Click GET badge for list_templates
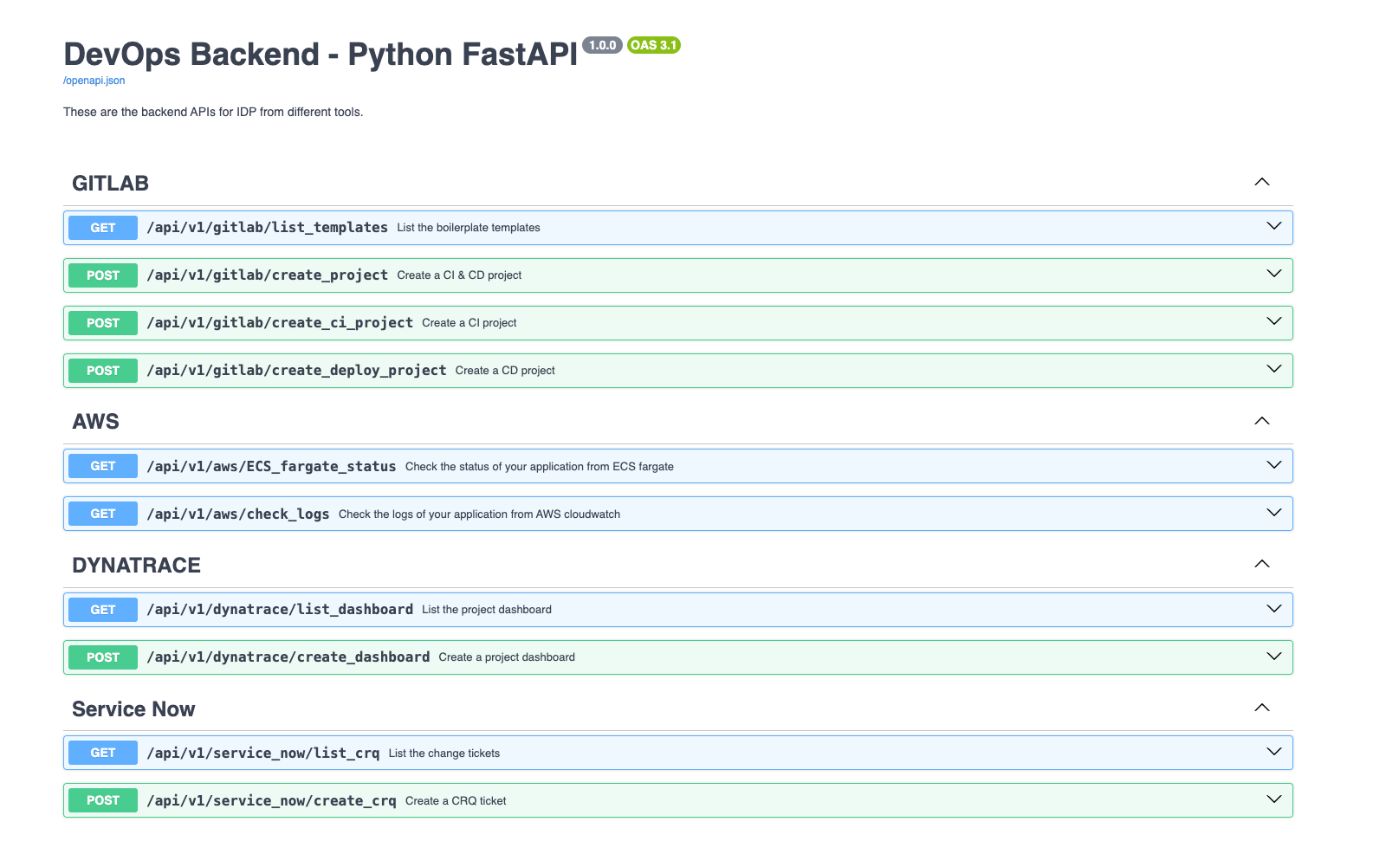This screenshot has width=1379, height=854. 103,227
